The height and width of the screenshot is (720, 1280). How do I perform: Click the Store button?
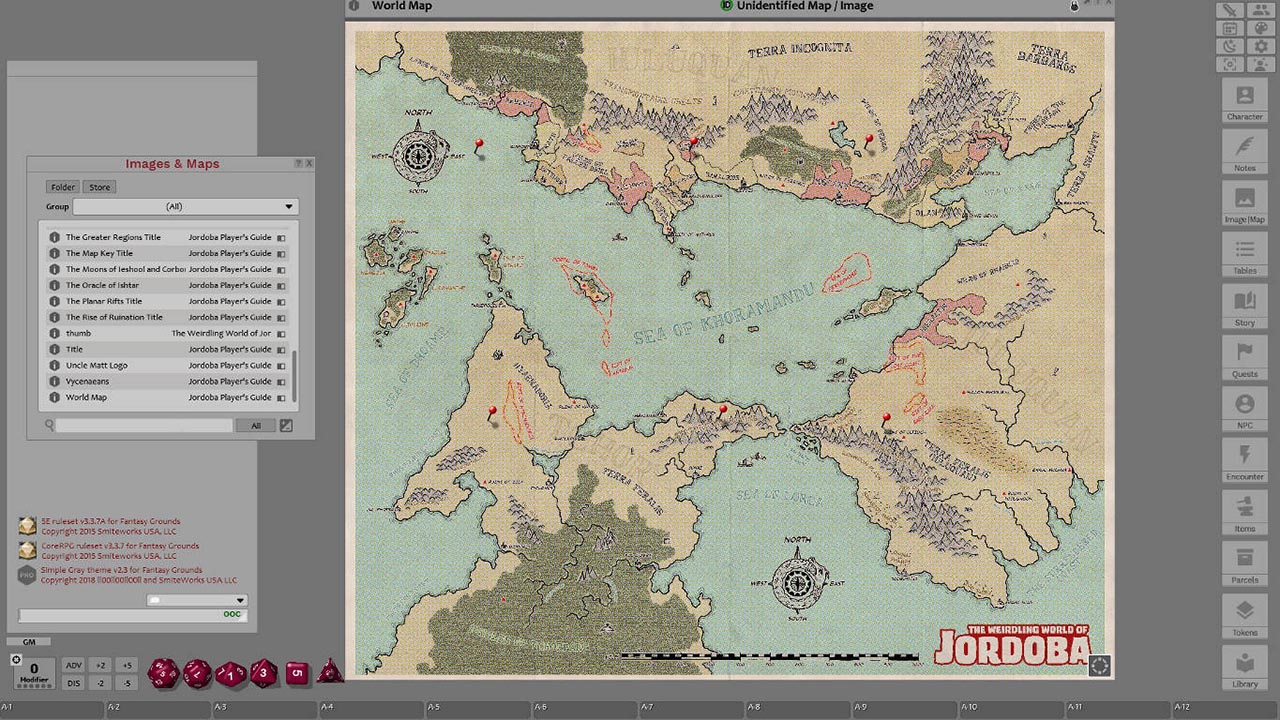tap(100, 187)
